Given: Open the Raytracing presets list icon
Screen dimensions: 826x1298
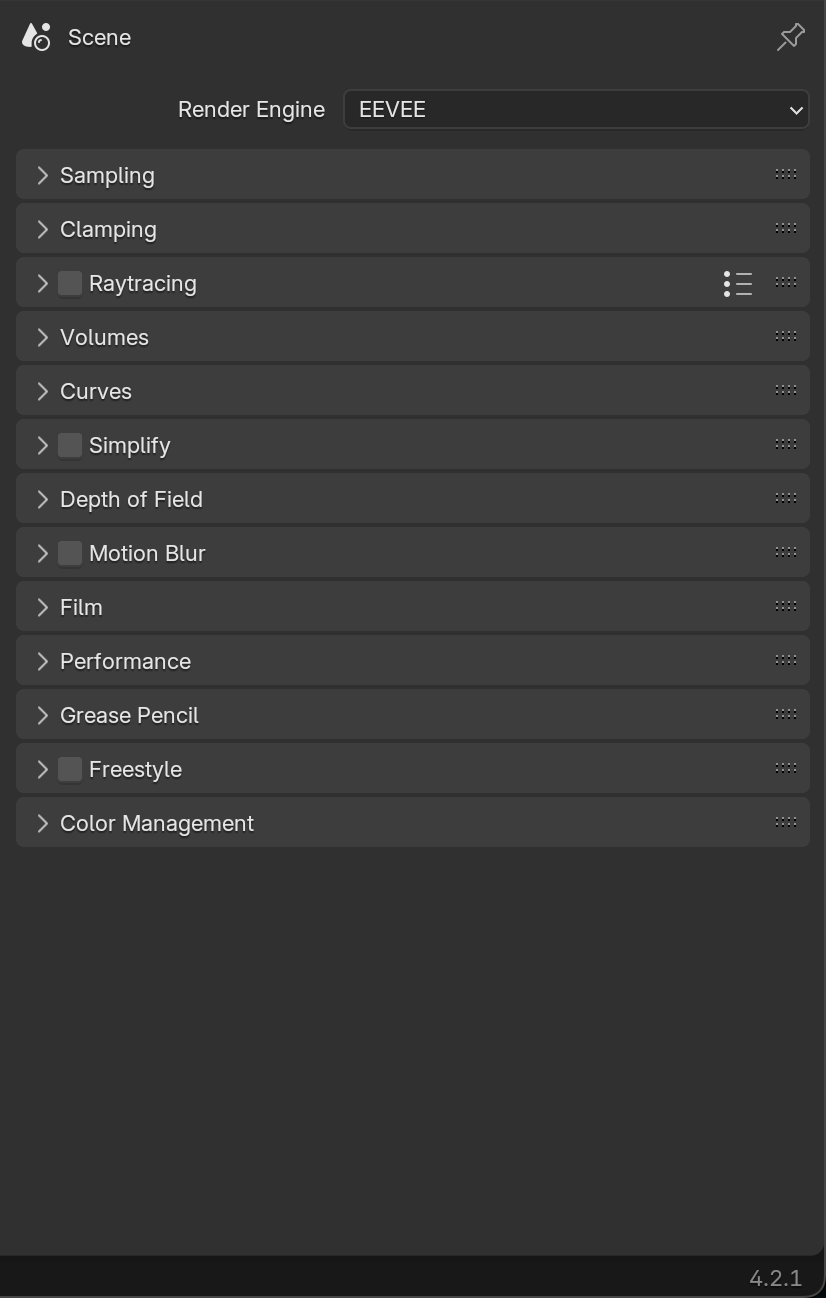Looking at the screenshot, I should [x=738, y=284].
